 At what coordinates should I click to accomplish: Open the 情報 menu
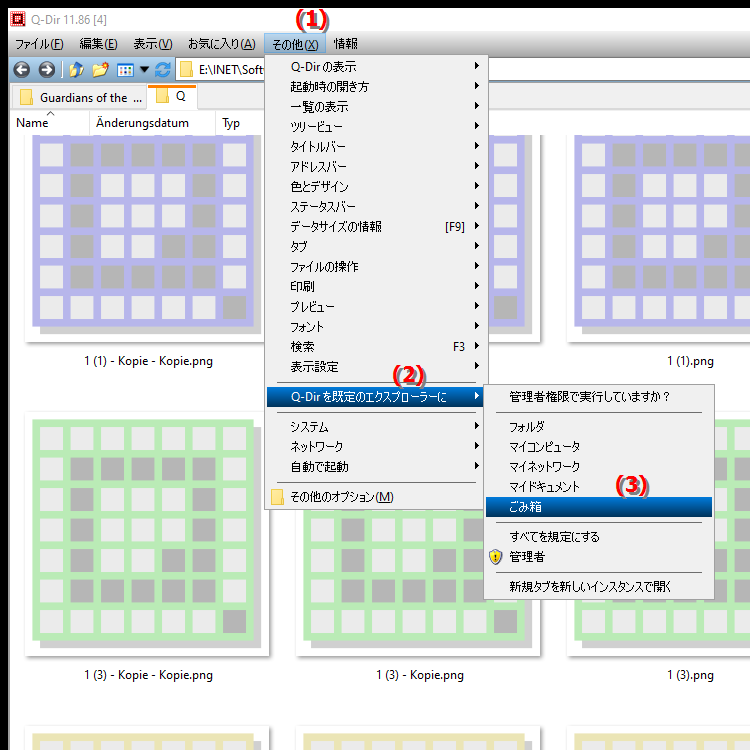(345, 44)
